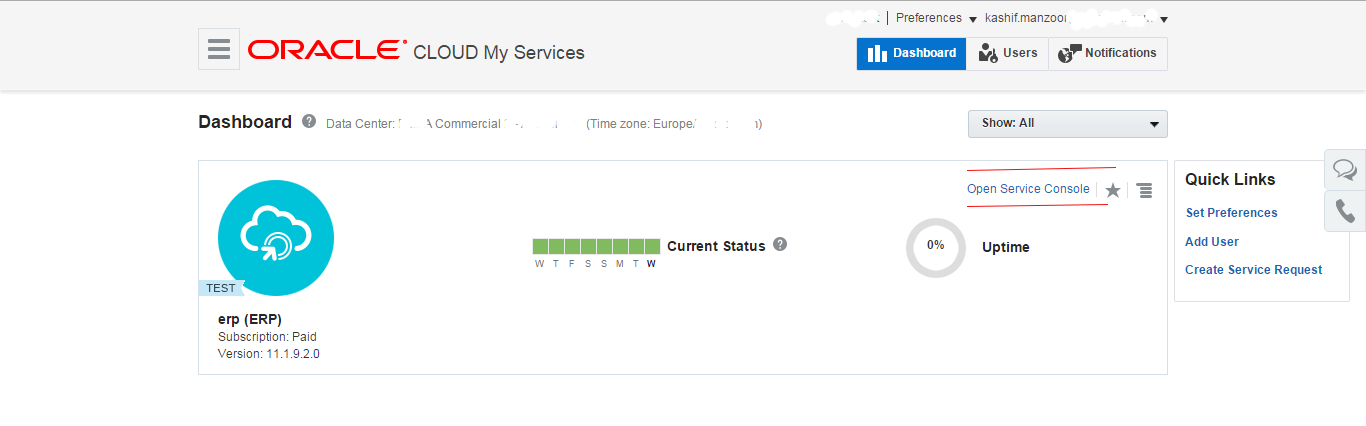Click the Dashboard help question icon
This screenshot has height=426, width=1366.
(x=309, y=122)
